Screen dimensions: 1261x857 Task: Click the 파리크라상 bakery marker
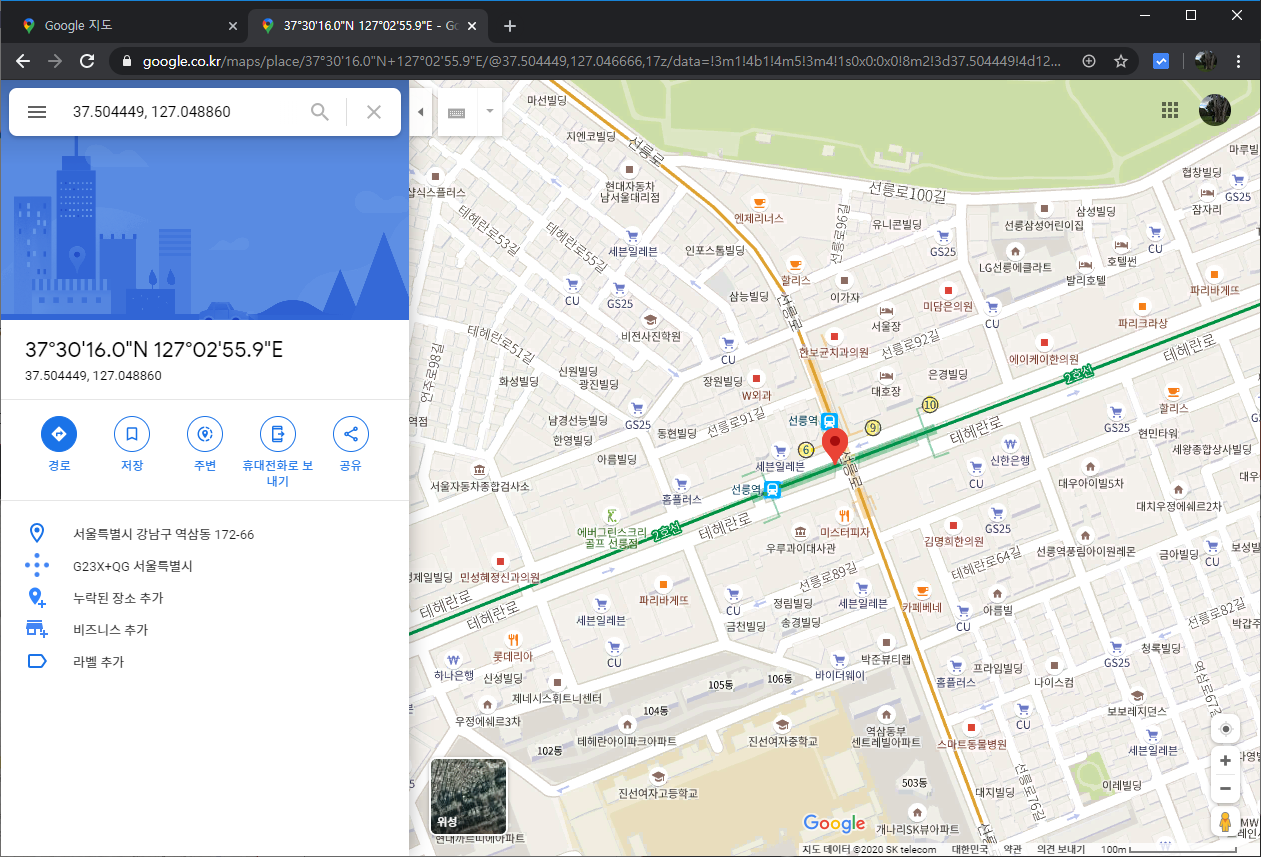1143,306
